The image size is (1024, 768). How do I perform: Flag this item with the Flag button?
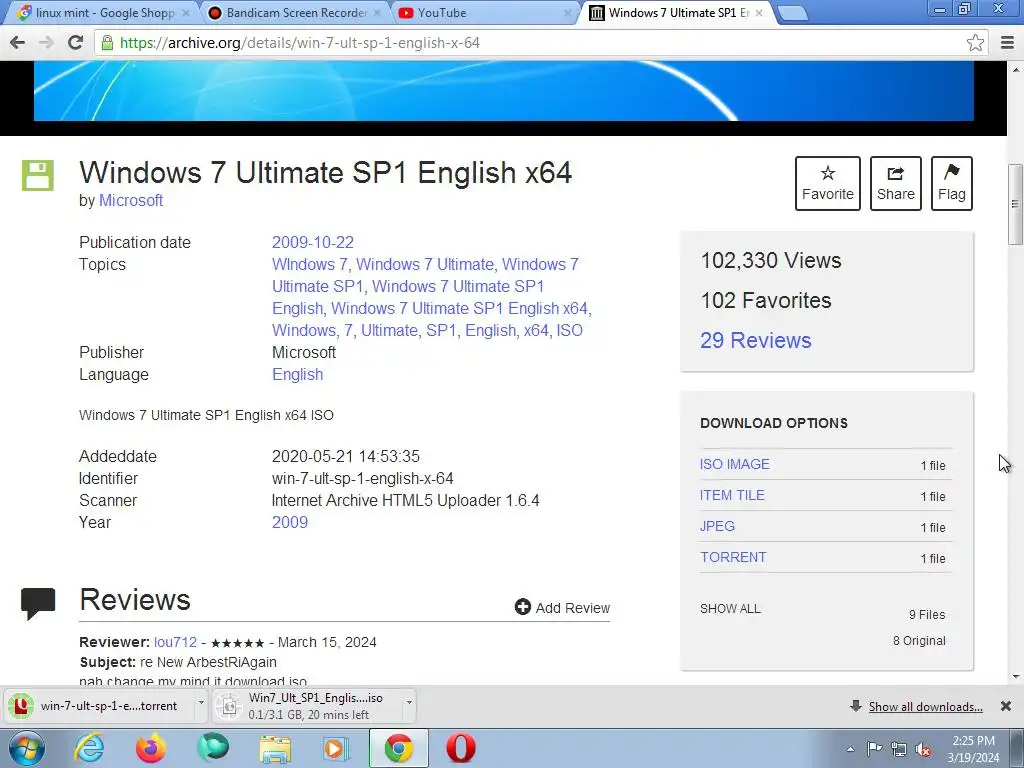coord(952,184)
